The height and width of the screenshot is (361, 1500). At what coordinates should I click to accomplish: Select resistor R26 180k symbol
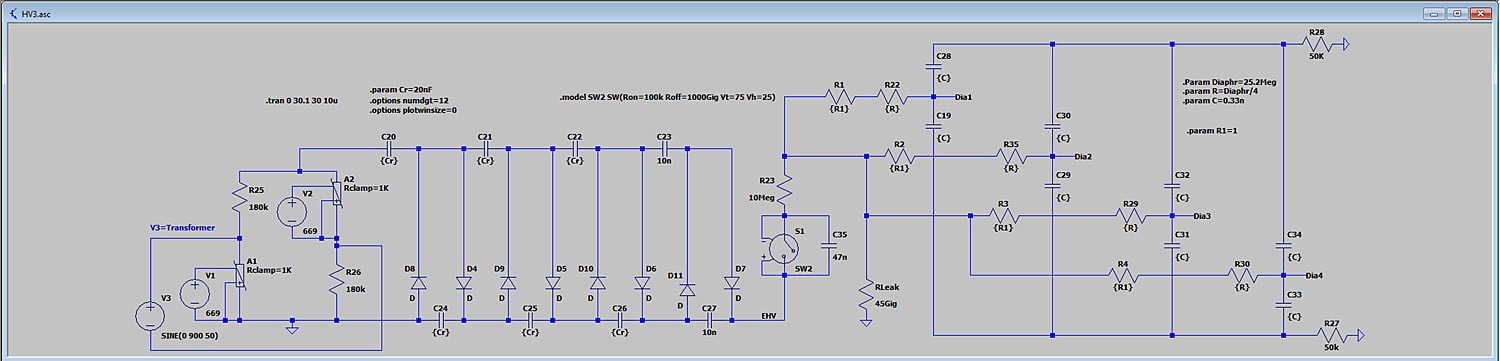click(337, 279)
